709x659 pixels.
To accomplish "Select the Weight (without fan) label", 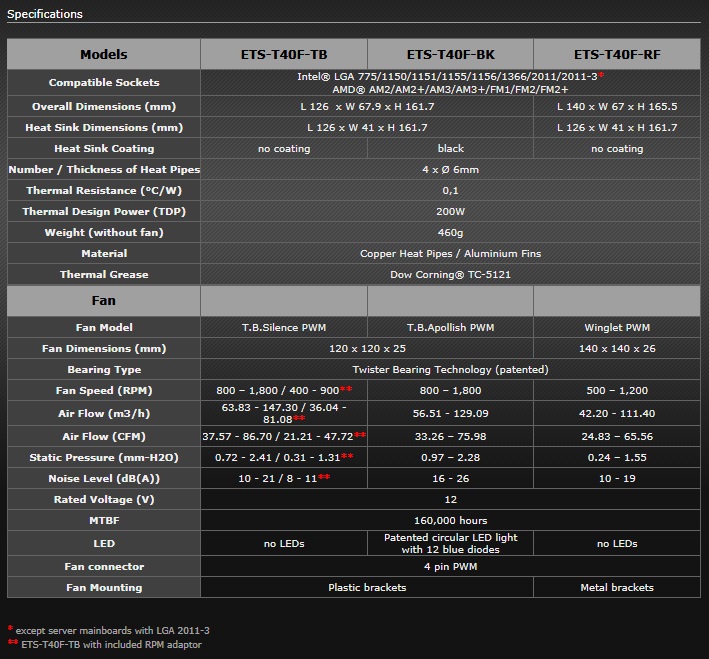I will [104, 232].
